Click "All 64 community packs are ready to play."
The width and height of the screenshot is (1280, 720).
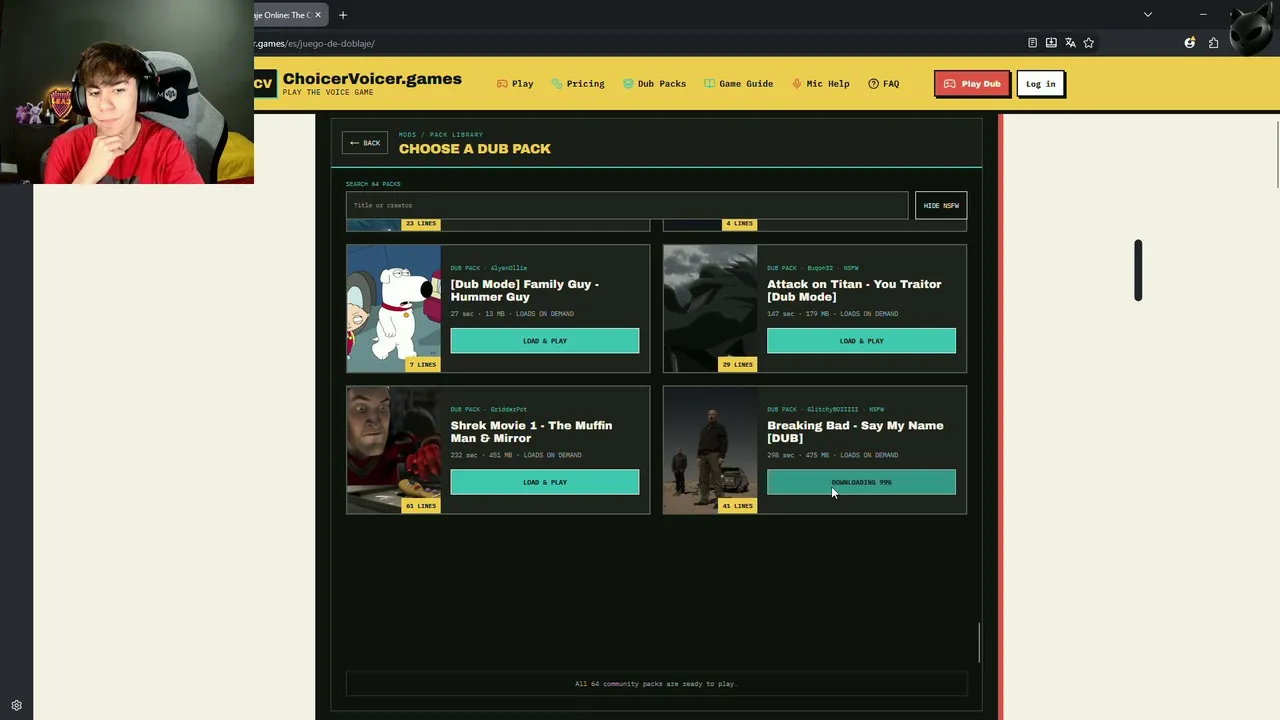[656, 684]
